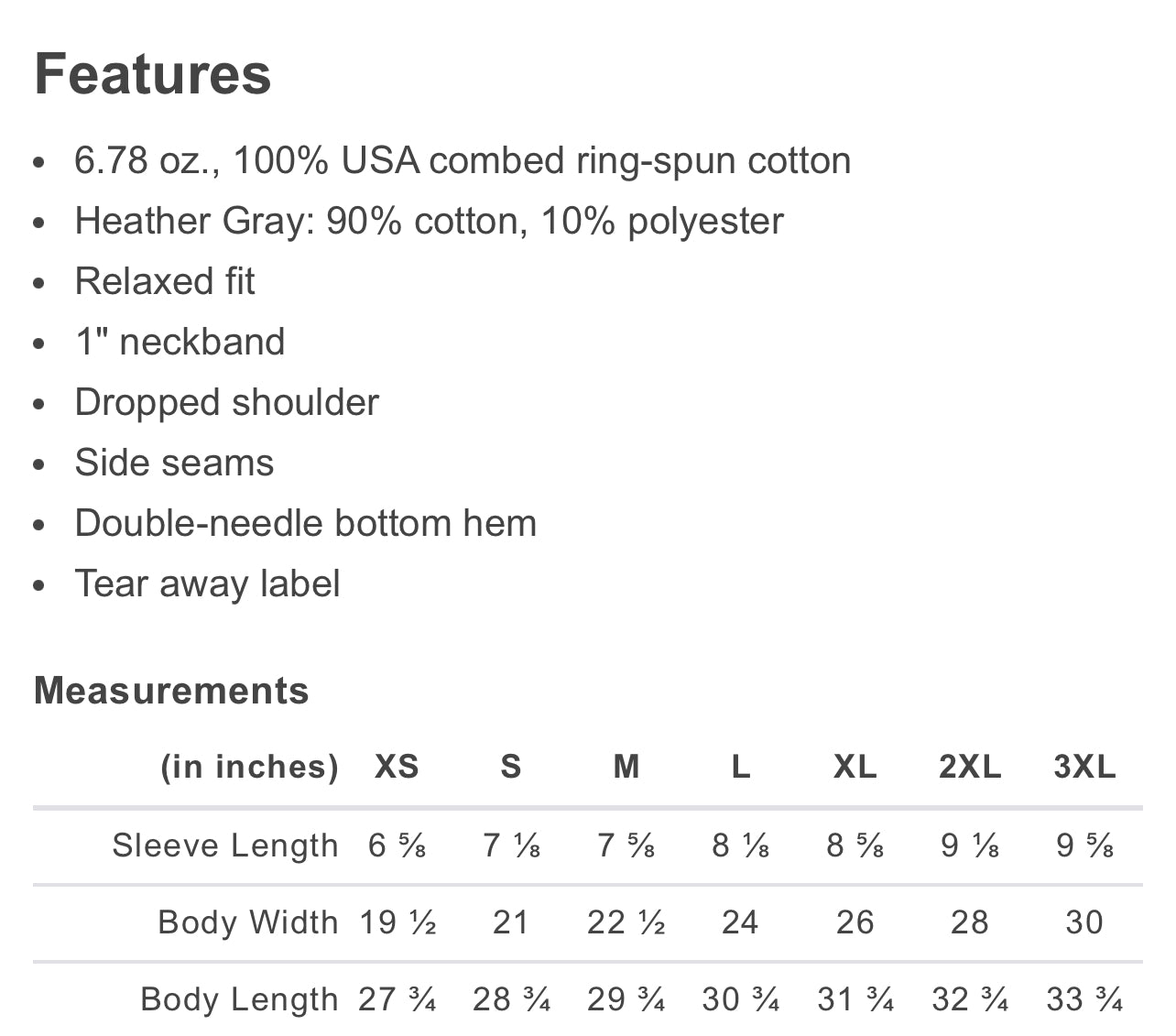This screenshot has height=1036, width=1176.
Task: Click the 2XL column header
Action: [970, 767]
